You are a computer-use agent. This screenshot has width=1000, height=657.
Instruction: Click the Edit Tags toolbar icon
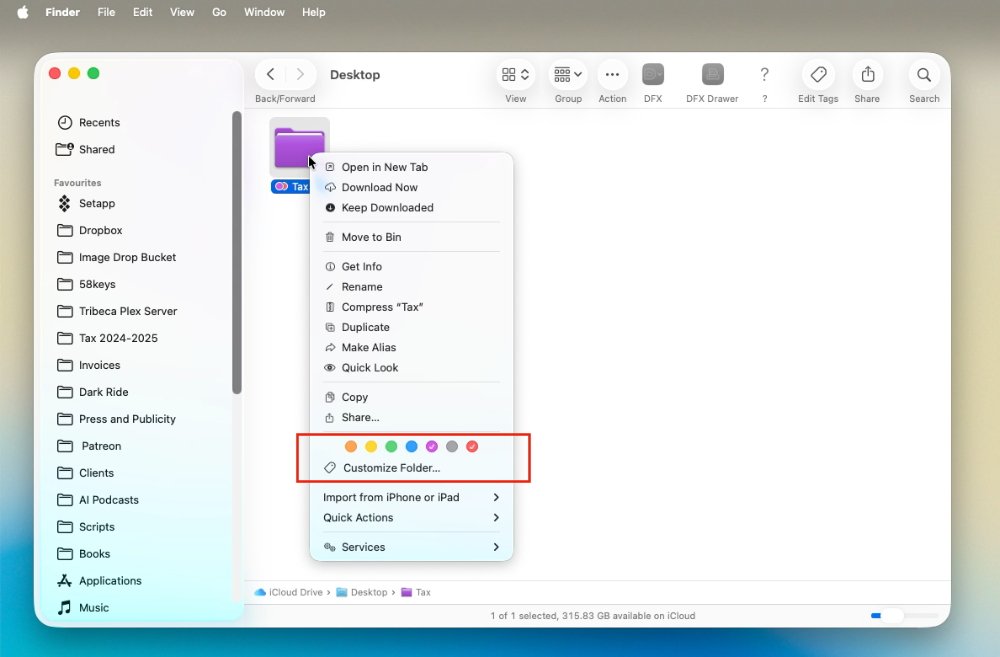point(818,75)
